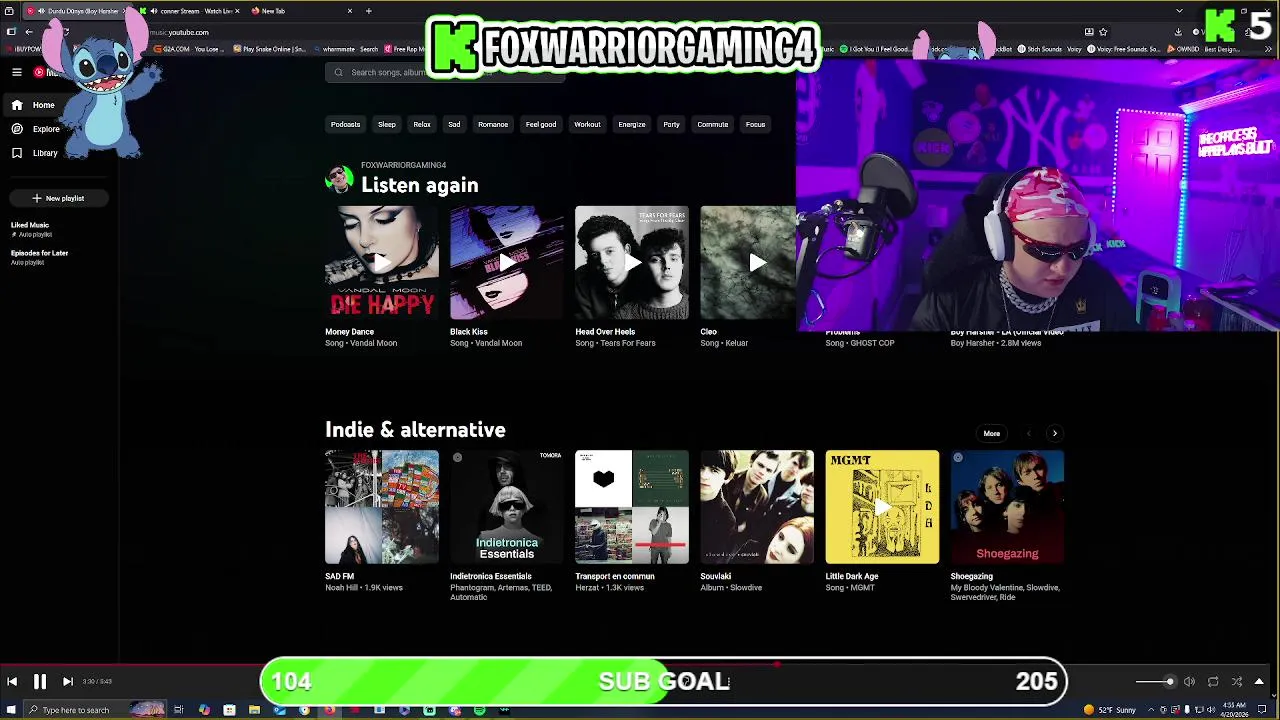Screen dimensions: 1280x720
Task: Open Spotify from the taskbar
Action: pyautogui.click(x=480, y=710)
